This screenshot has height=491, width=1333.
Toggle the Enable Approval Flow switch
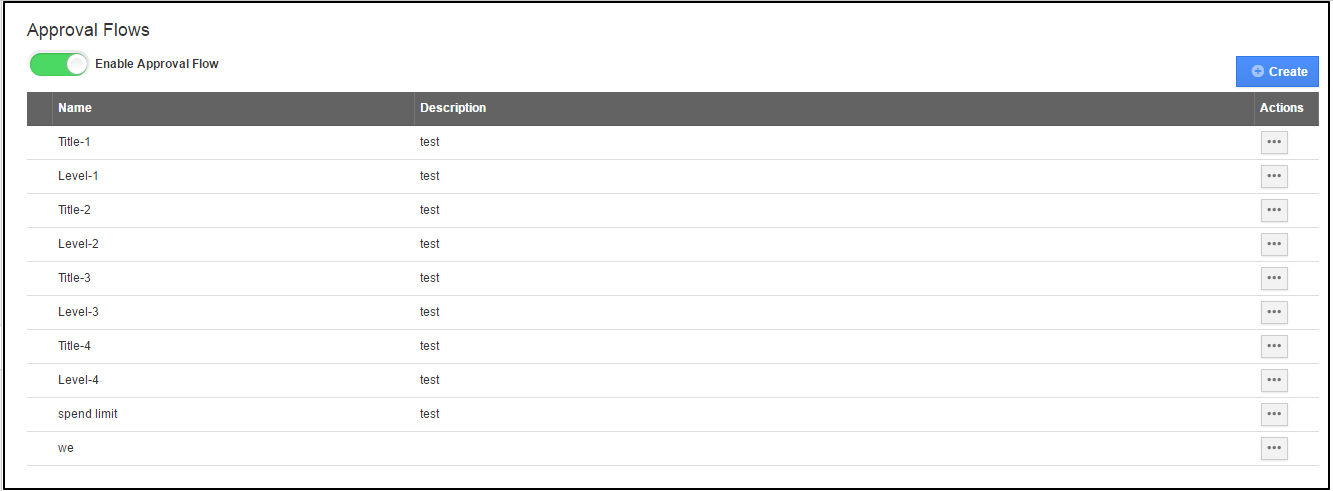click(x=58, y=64)
